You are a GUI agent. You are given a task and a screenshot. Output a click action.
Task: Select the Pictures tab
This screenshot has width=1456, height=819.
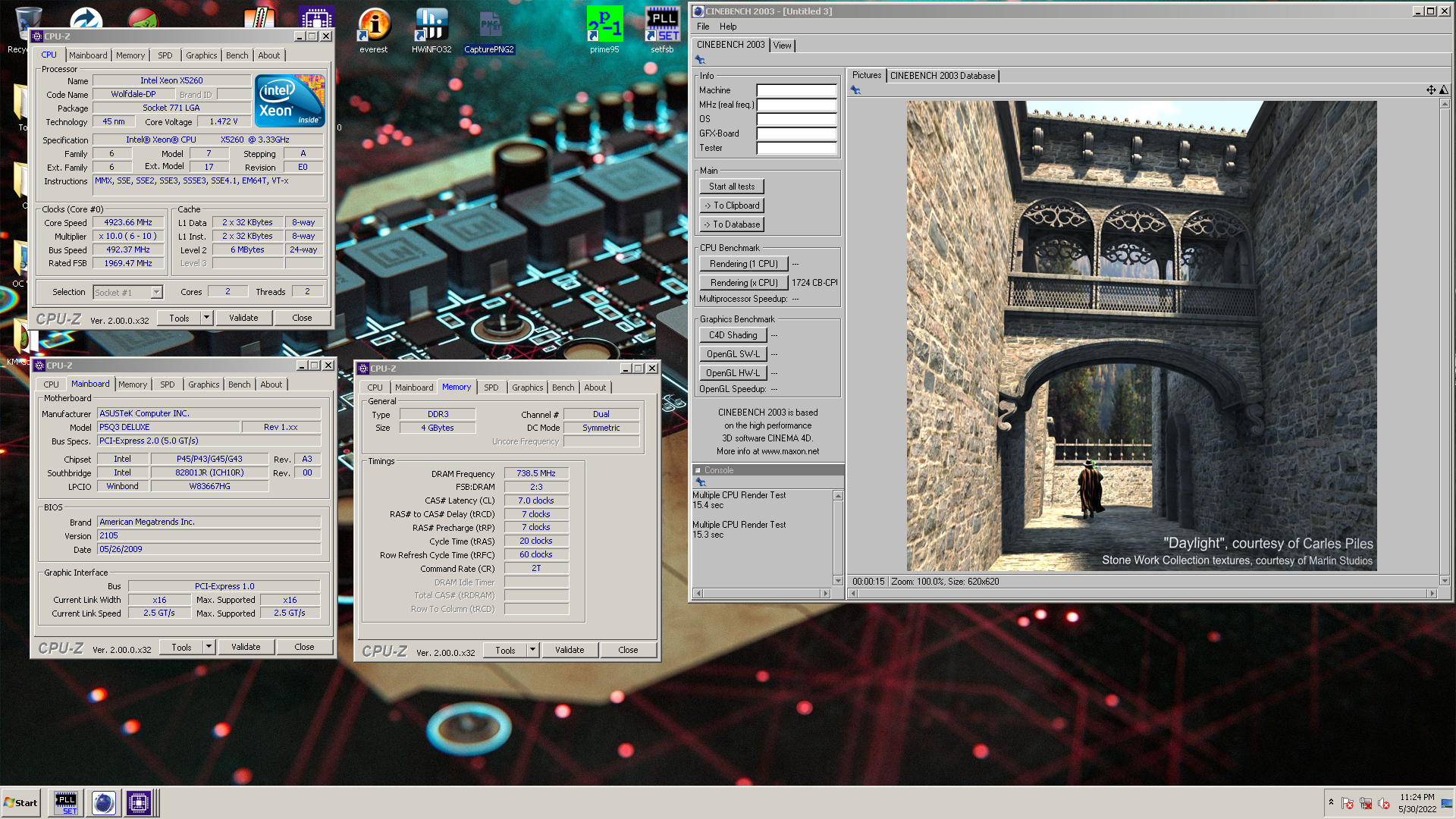click(866, 75)
